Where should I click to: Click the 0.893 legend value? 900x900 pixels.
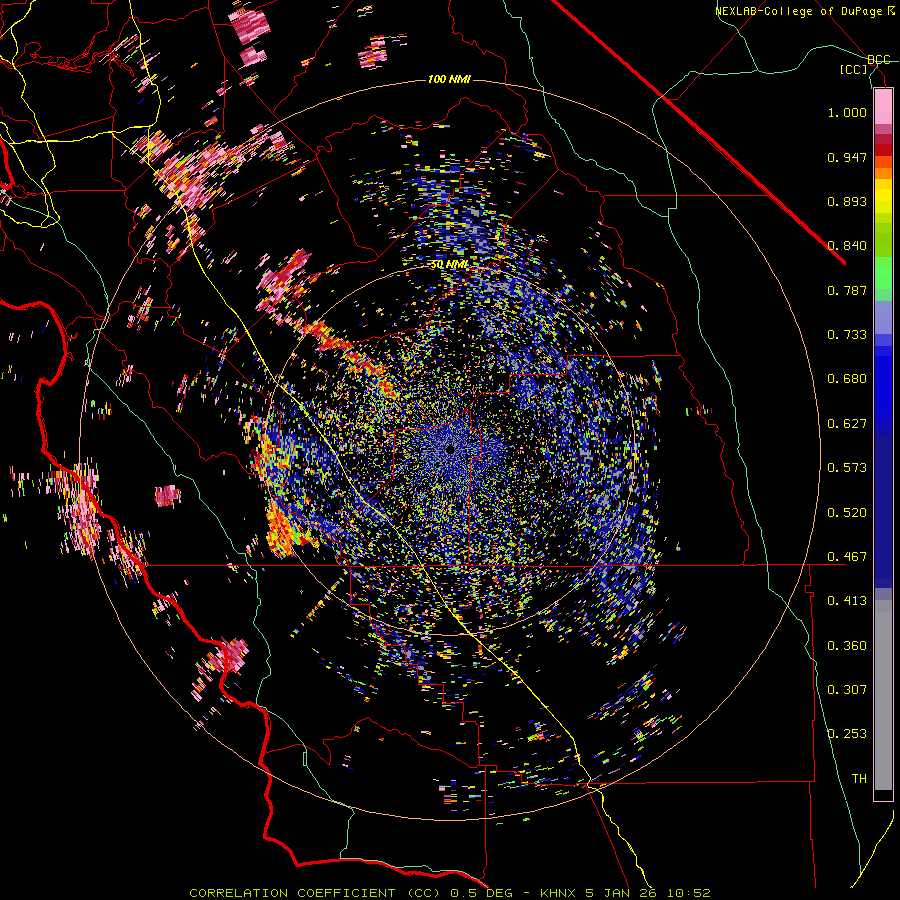click(x=847, y=201)
